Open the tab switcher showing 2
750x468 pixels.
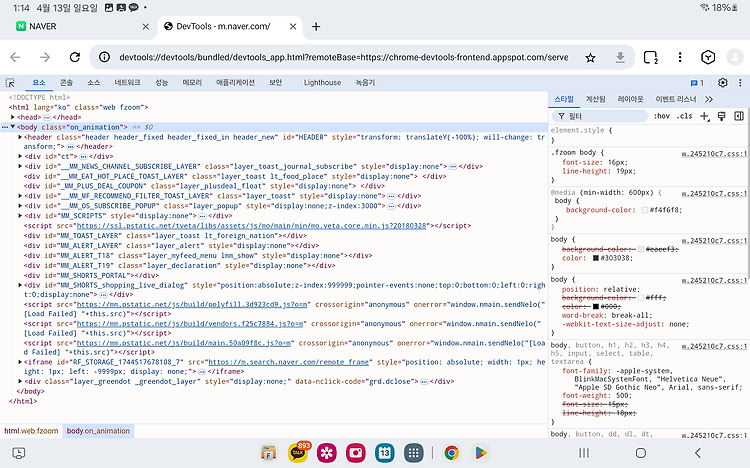[651, 57]
